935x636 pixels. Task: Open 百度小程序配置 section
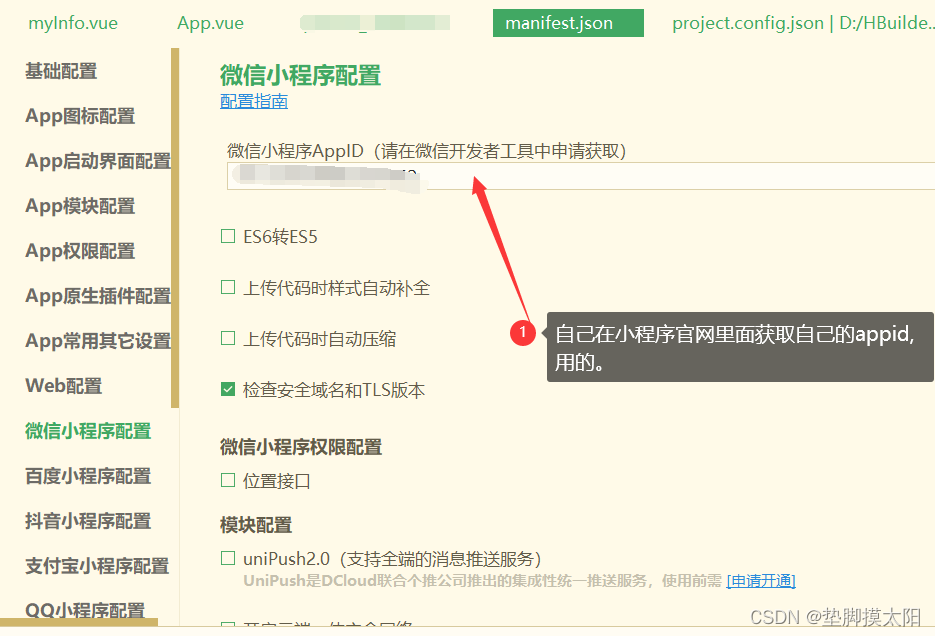[88, 476]
